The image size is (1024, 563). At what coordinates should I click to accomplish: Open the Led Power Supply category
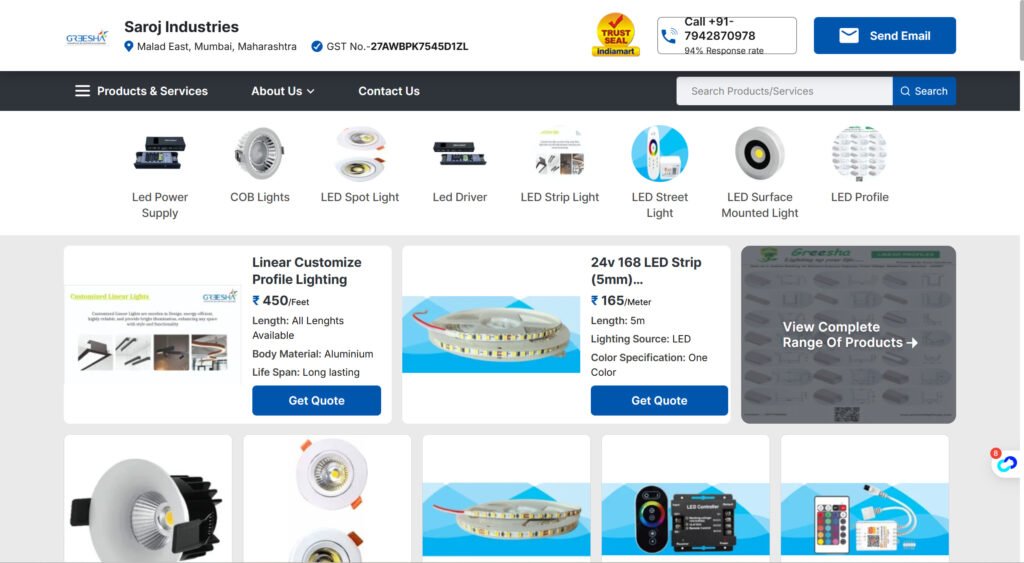click(159, 204)
